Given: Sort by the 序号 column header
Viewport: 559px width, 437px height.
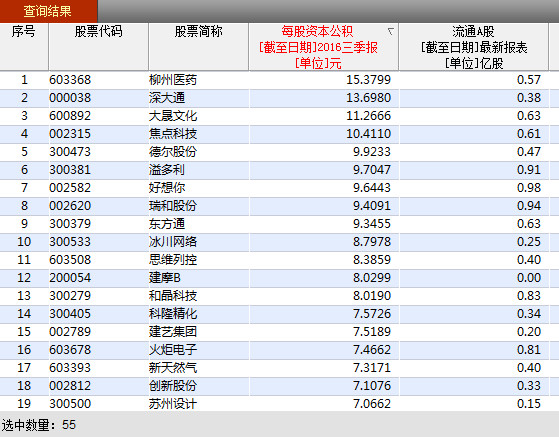Looking at the screenshot, I should pyautogui.click(x=24, y=47).
